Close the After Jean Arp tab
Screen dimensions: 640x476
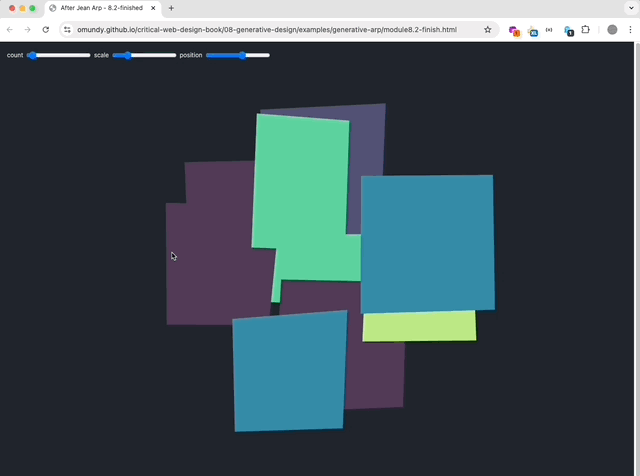(x=154, y=8)
